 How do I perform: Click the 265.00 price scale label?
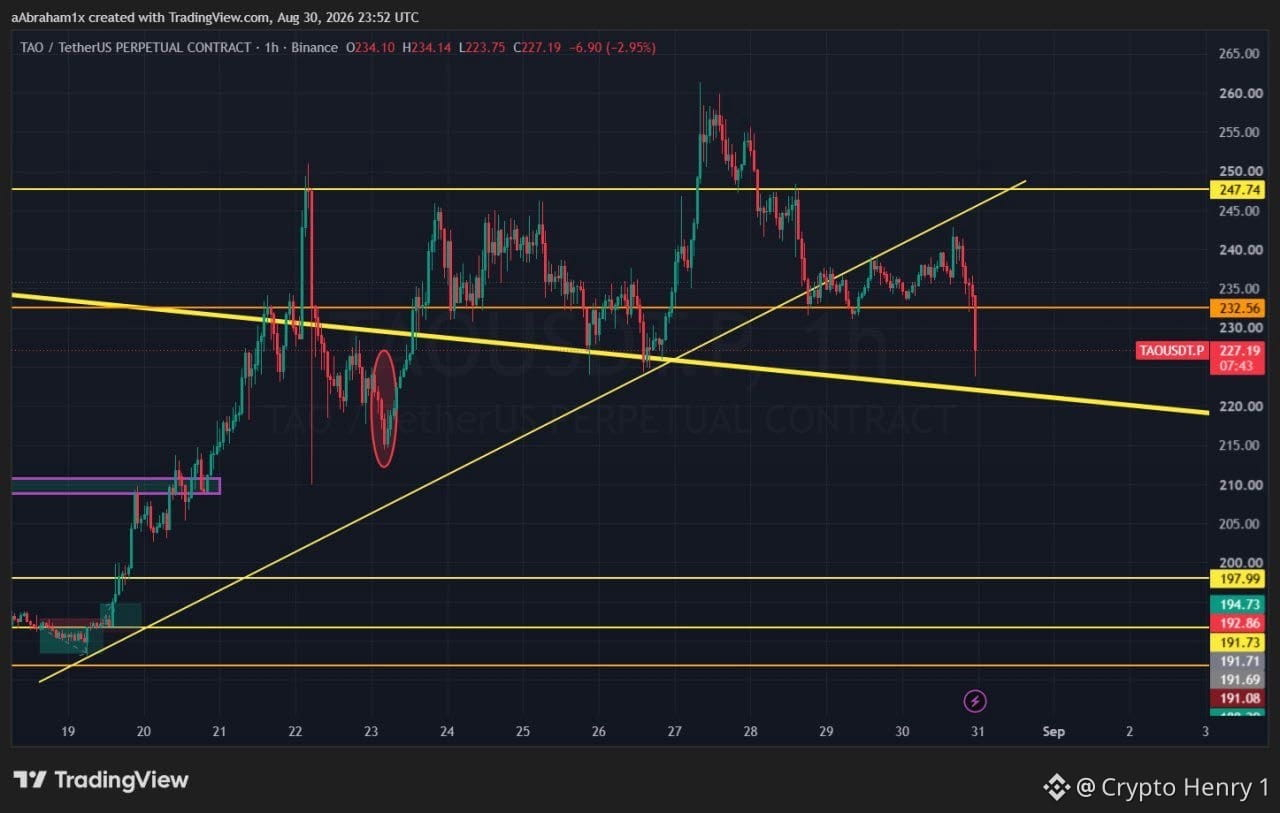[x=1238, y=54]
